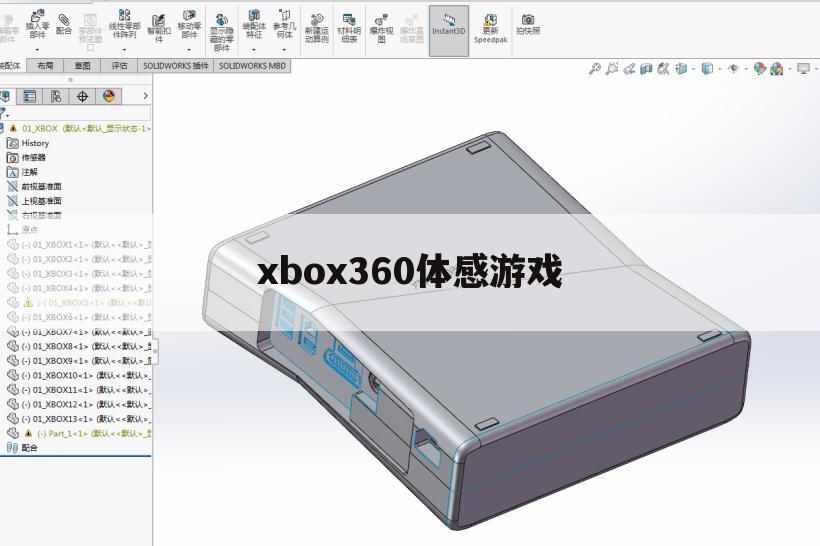Image resolution: width=820 pixels, height=546 pixels.
Task: Select 上视基准面 top plane
Action: (x=34, y=201)
